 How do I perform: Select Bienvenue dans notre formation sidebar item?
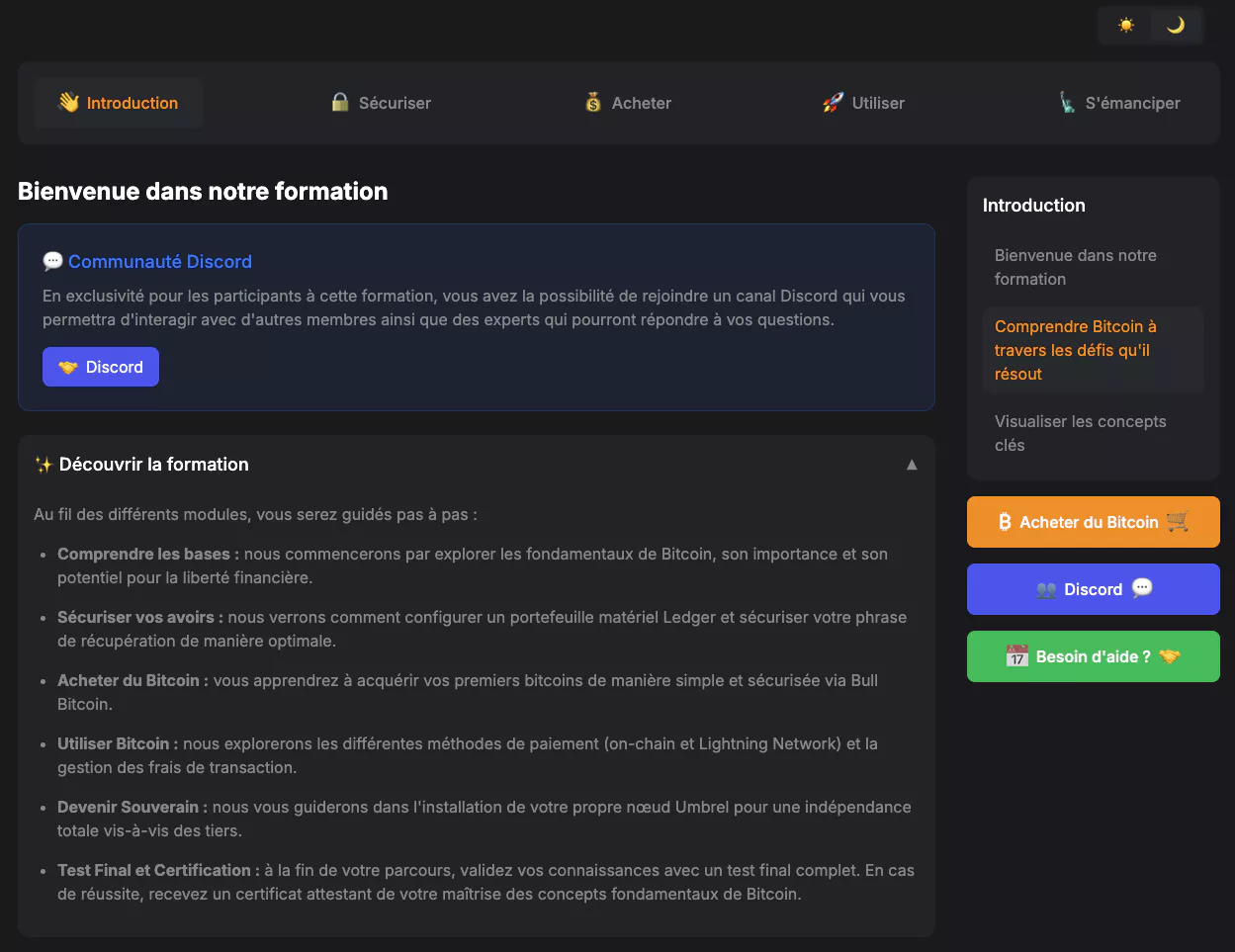click(1075, 267)
